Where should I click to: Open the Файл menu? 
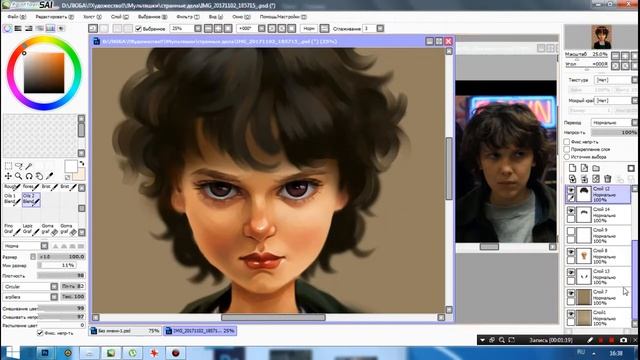click(16, 17)
